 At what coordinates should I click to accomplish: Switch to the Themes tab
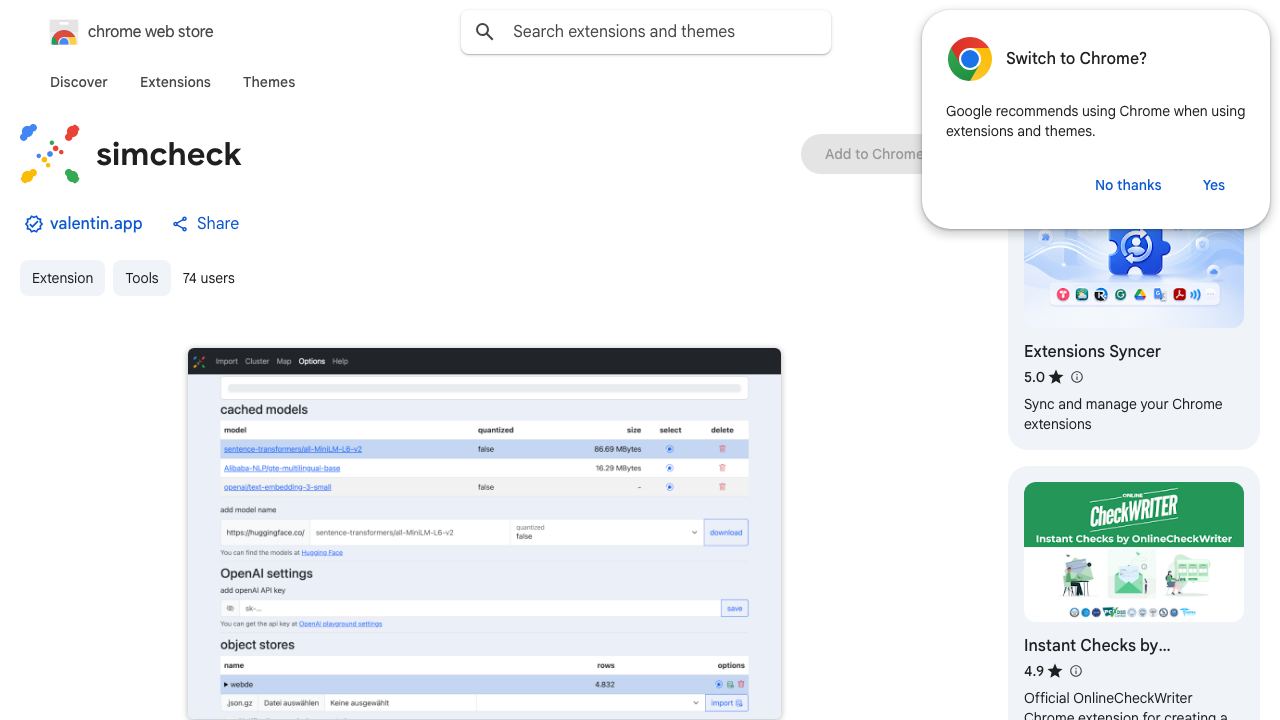click(x=269, y=82)
